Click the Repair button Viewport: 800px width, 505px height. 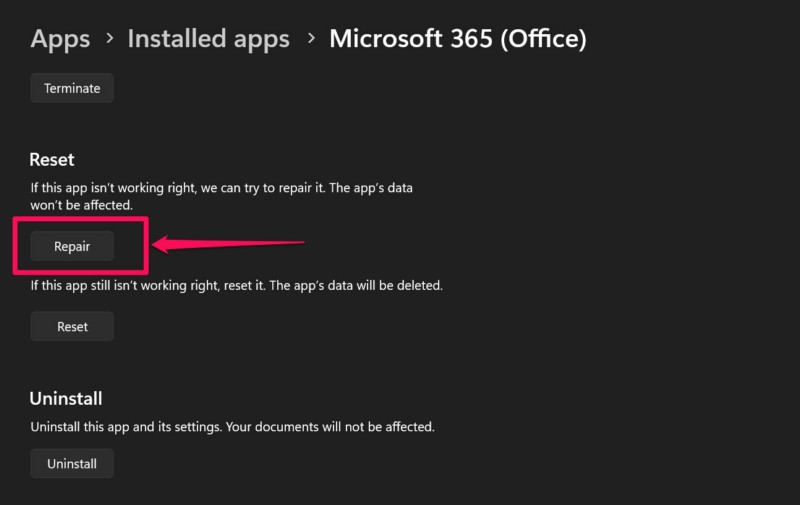click(x=72, y=246)
